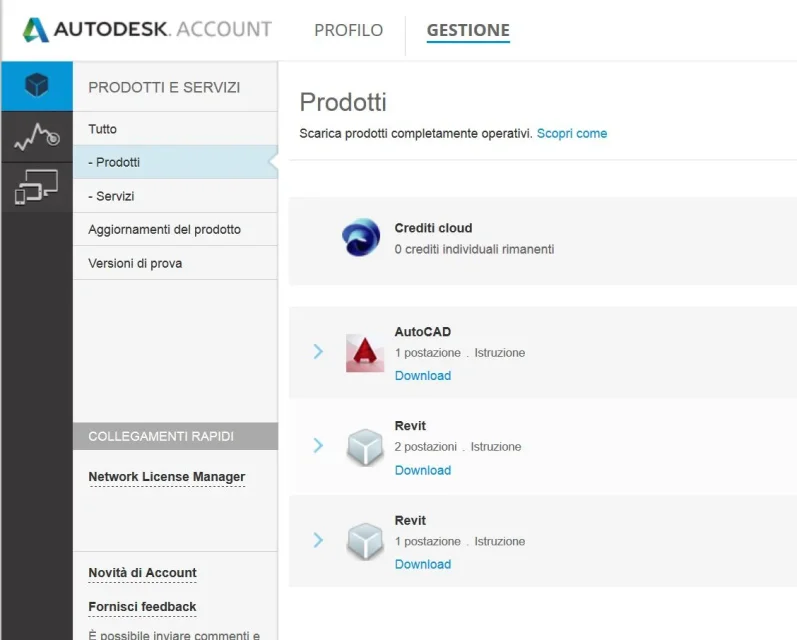Expand the Revit 2 postazioni row

[318, 445]
